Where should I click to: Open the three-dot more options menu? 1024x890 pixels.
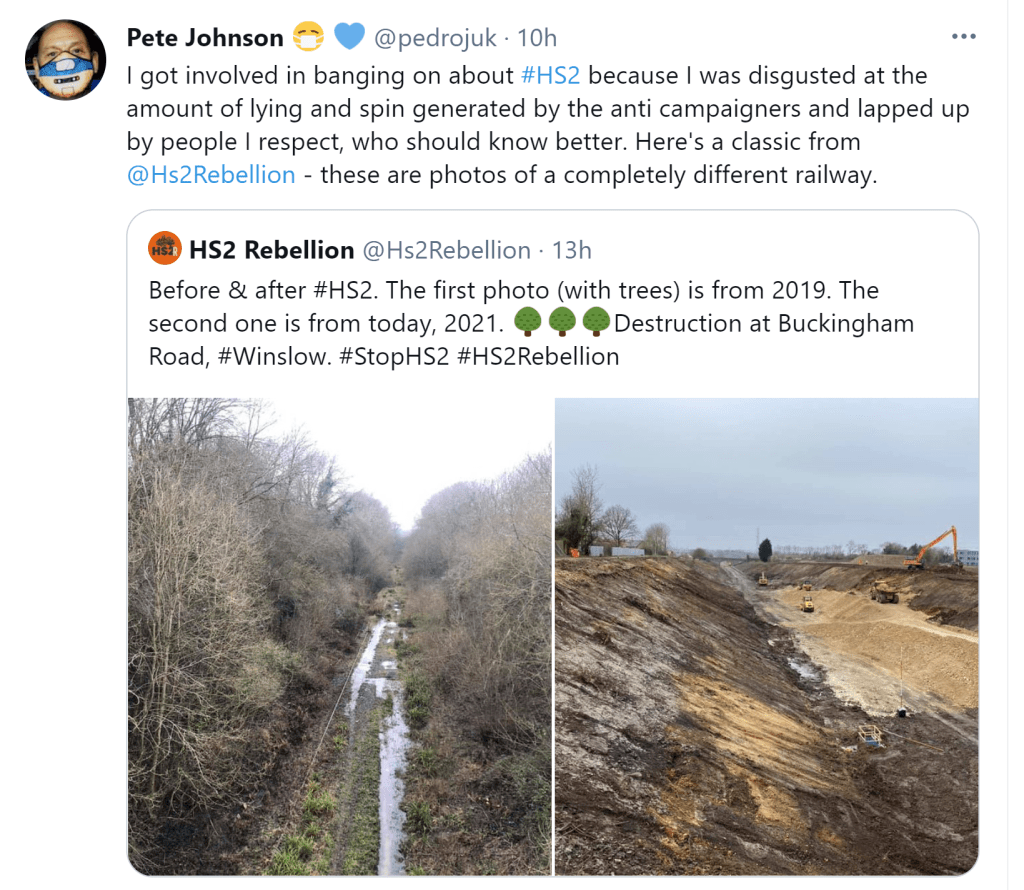coord(963,37)
